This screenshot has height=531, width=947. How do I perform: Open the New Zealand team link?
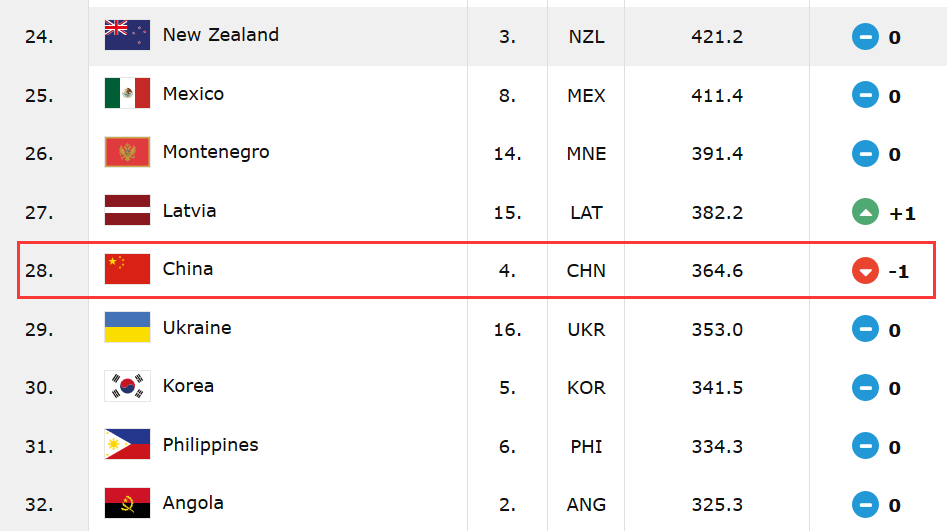click(220, 35)
